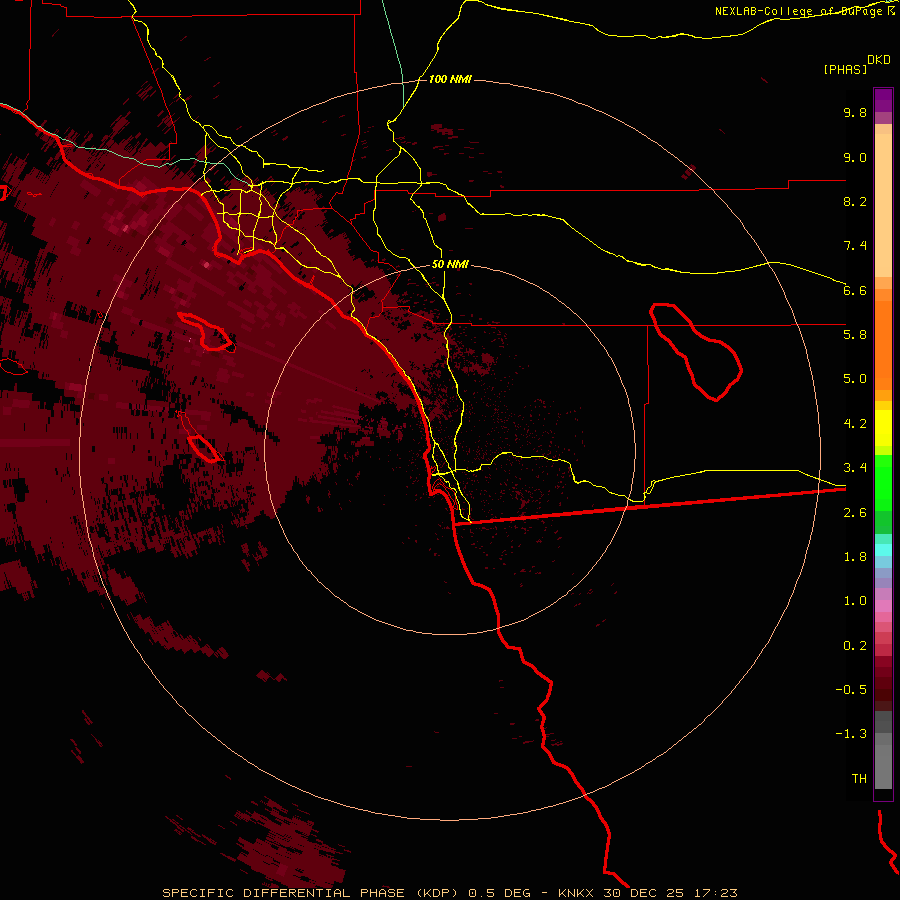
Task: Click the 9.0 color scale value
Action: pos(855,157)
